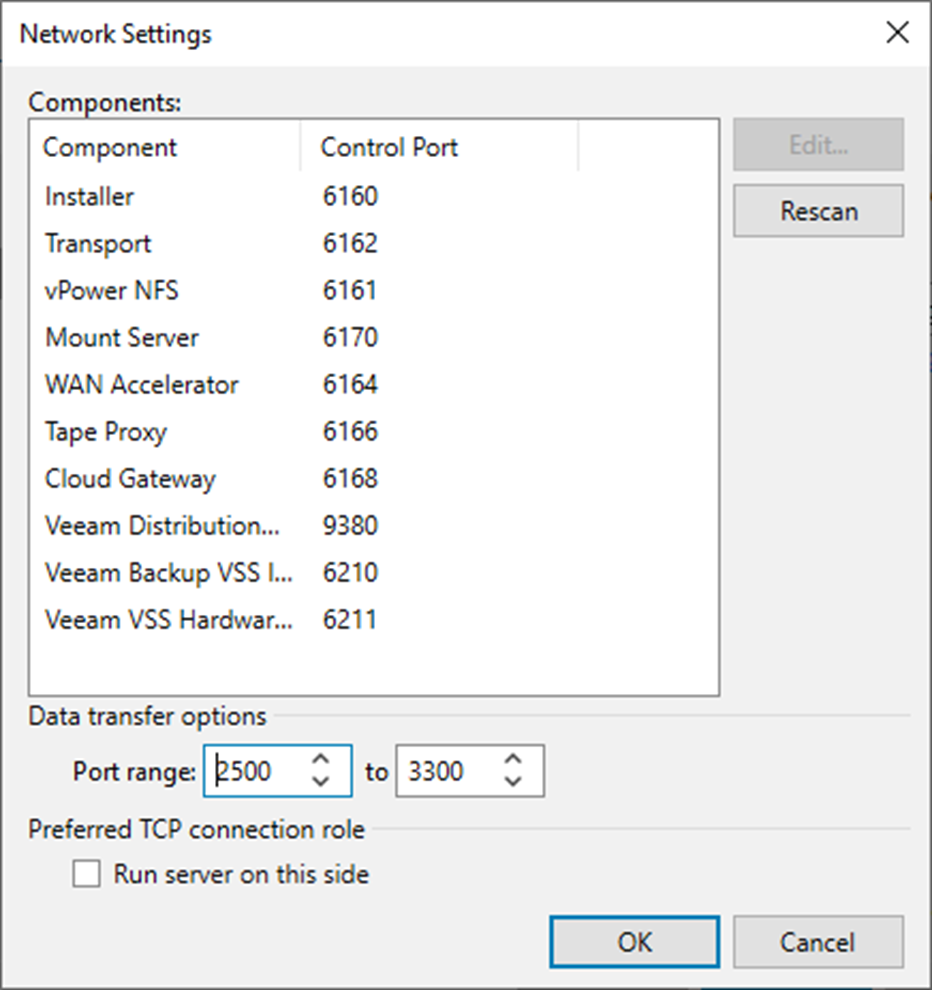Select the Tape Proxy component

(x=374, y=431)
